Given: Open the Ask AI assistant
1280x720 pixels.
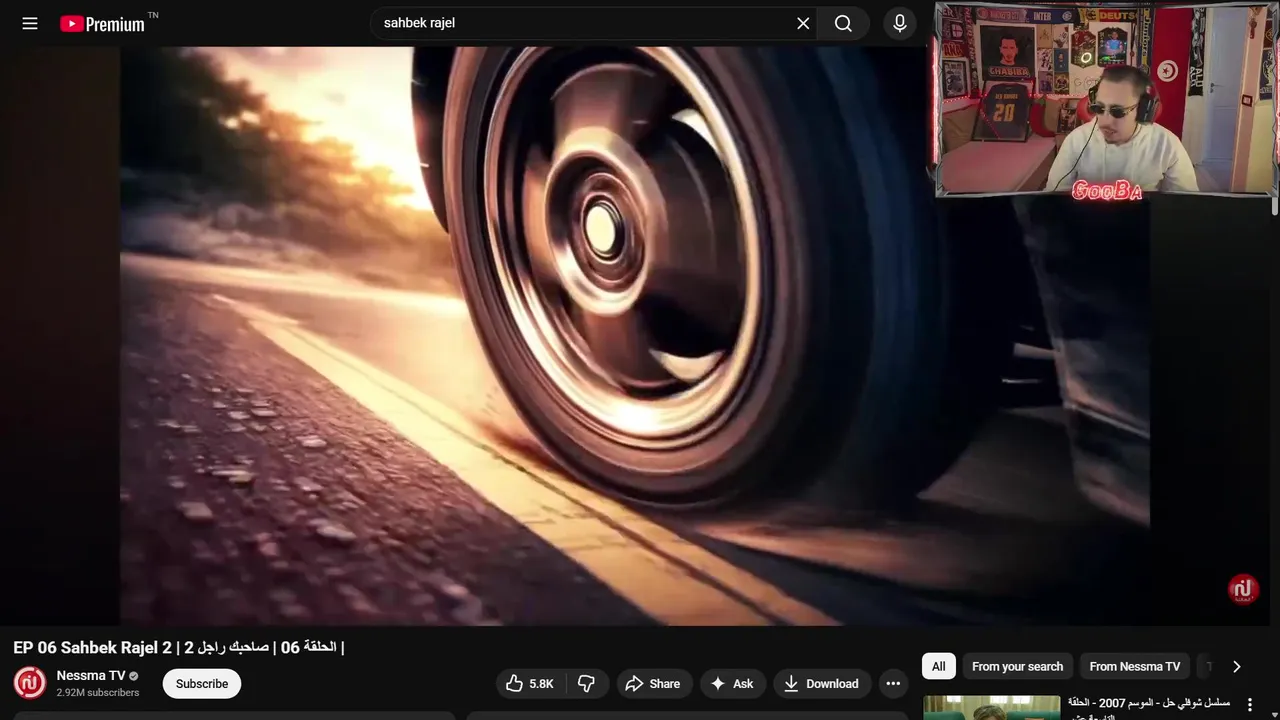Looking at the screenshot, I should click(x=733, y=684).
